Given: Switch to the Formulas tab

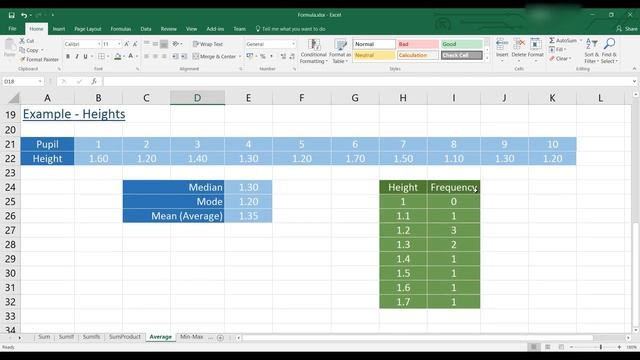Looking at the screenshot, I should pos(121,29).
